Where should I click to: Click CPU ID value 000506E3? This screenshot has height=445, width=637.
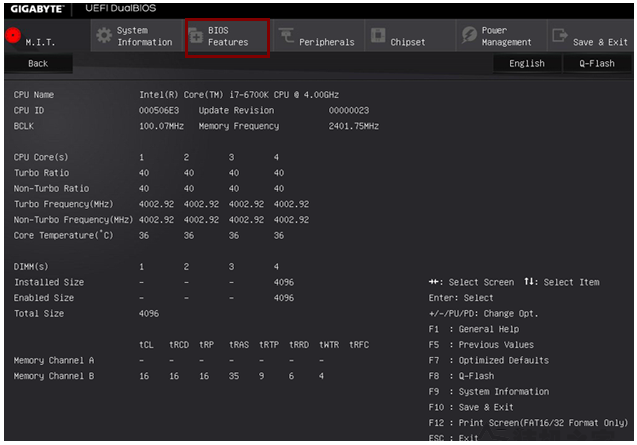[x=159, y=111]
